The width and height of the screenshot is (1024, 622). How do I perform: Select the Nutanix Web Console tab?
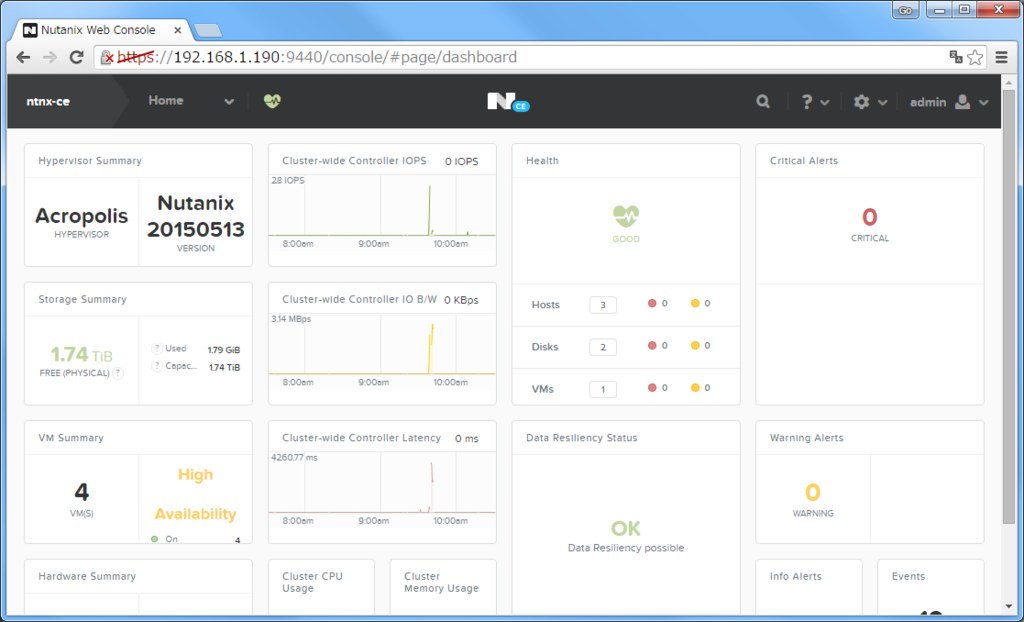[x=103, y=30]
